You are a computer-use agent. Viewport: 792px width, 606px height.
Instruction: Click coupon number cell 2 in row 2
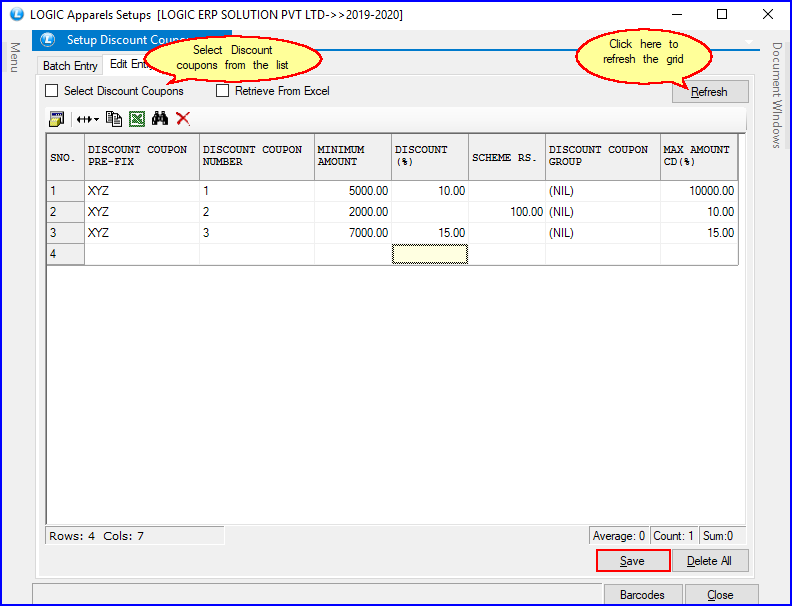[x=257, y=212]
